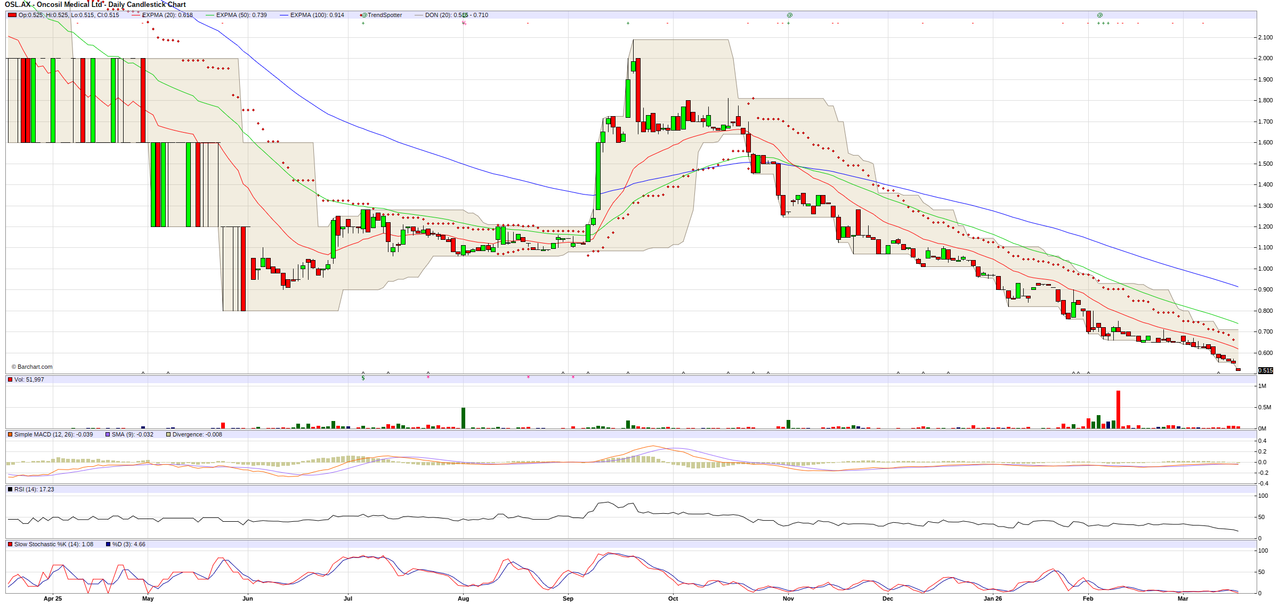
Task: Click the Mar date axis label
Action: 1183,599
